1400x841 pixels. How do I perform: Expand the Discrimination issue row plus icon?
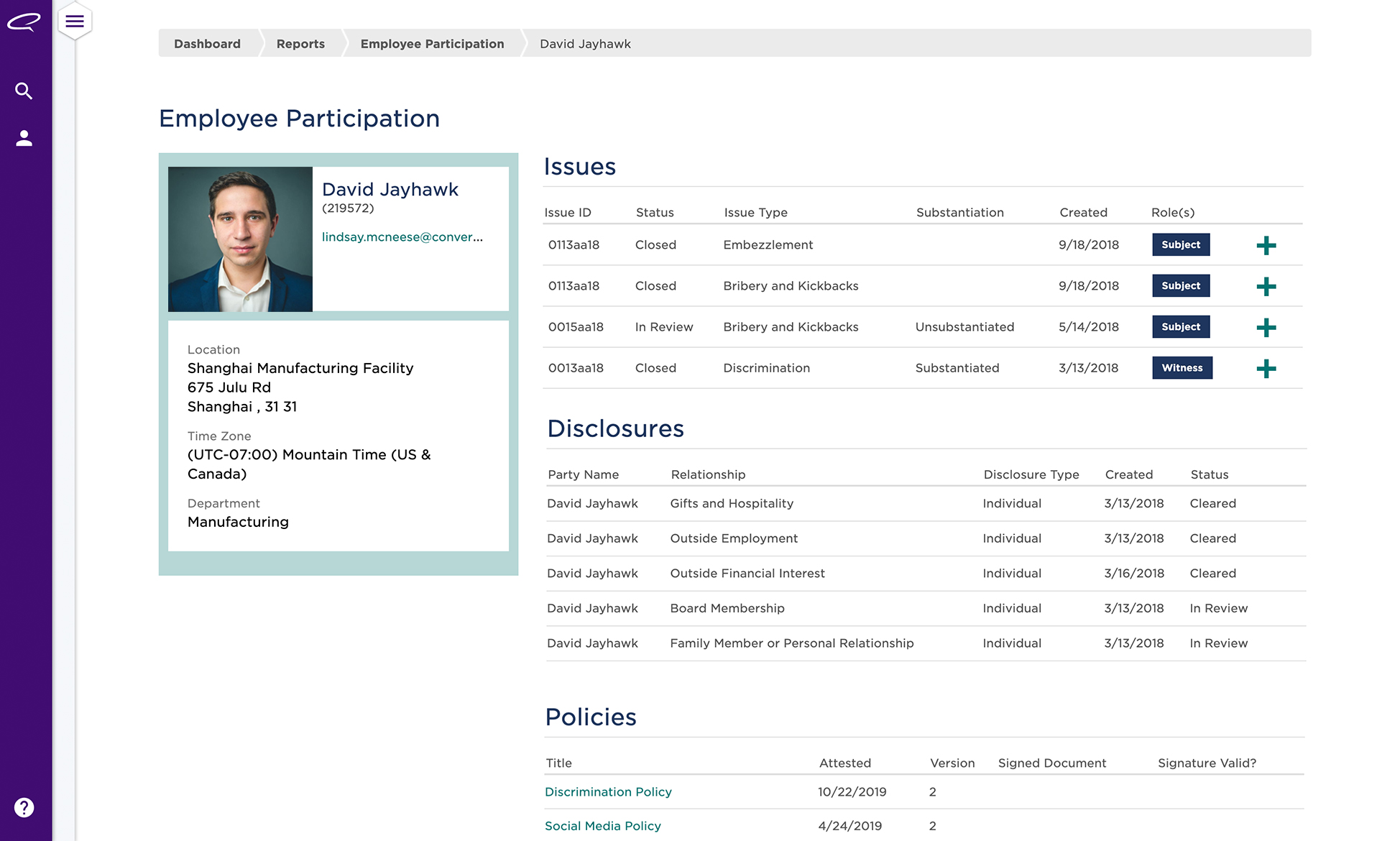pyautogui.click(x=1266, y=369)
